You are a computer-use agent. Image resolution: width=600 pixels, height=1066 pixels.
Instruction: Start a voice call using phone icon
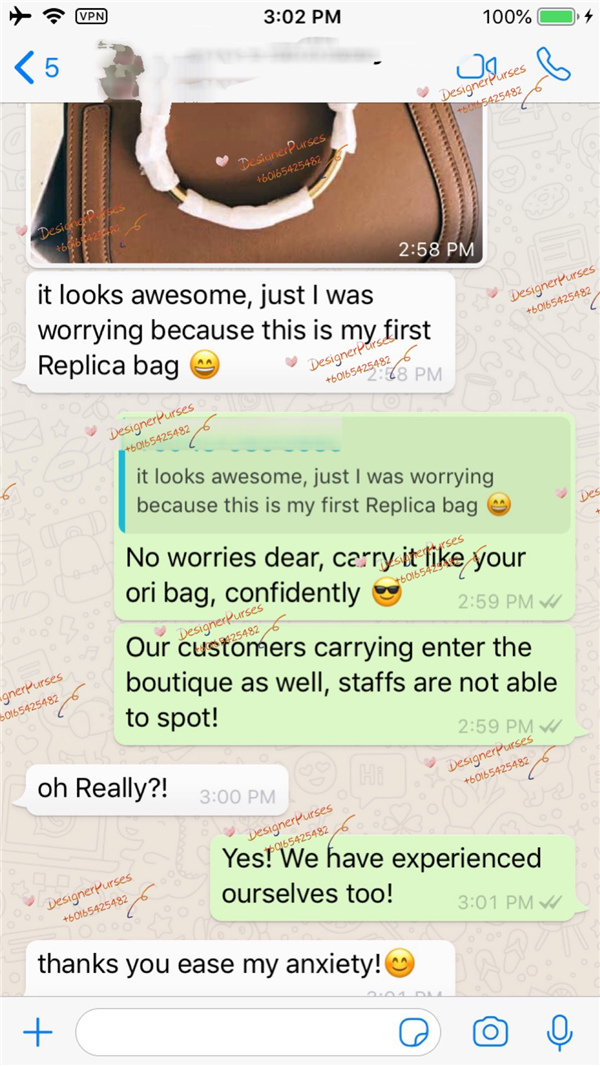[553, 64]
